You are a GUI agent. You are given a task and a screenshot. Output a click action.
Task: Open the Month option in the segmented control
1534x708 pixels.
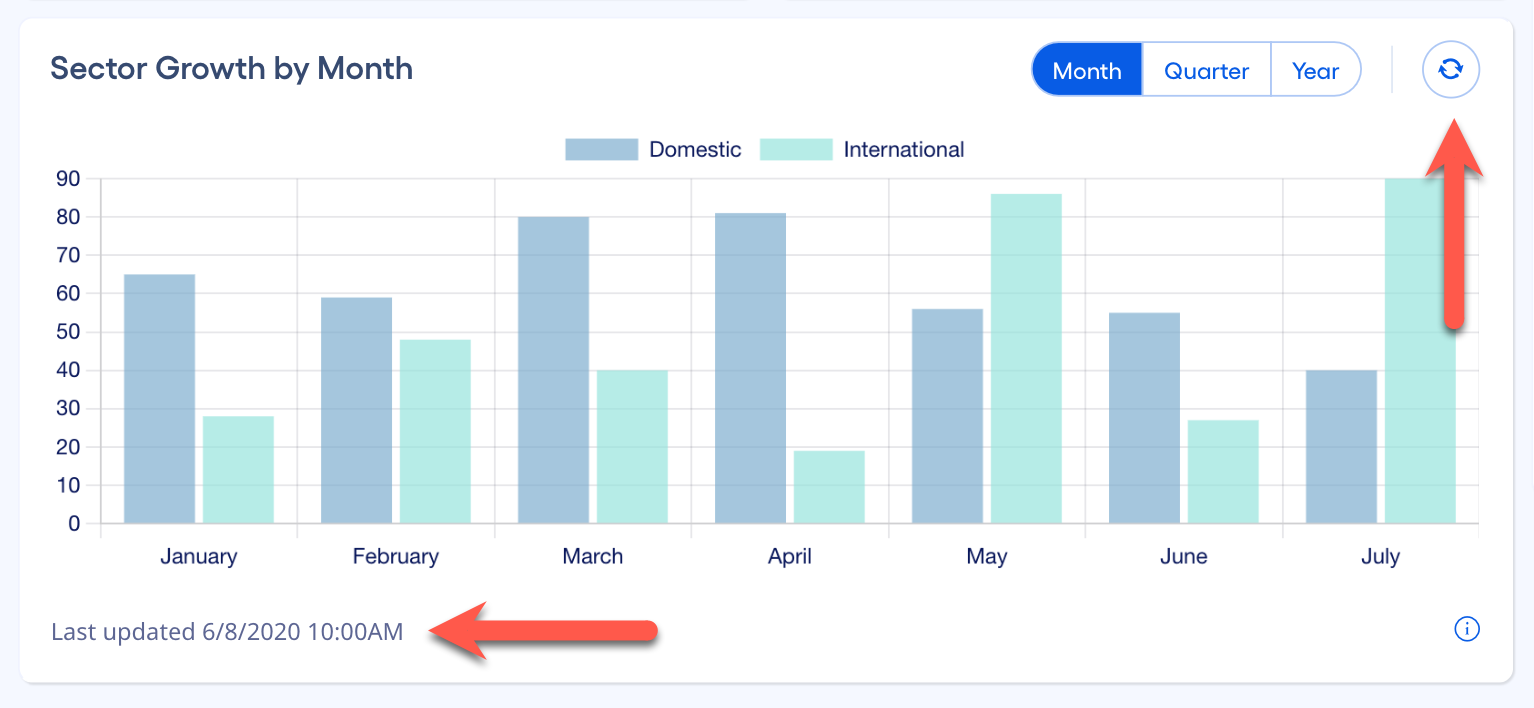coord(1087,70)
